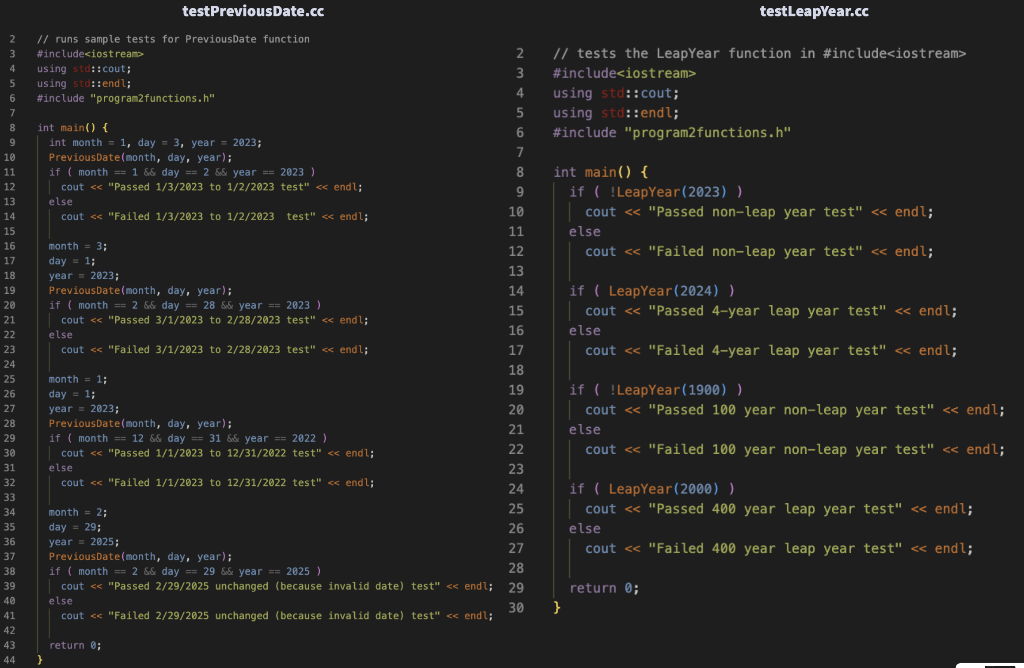Click the "month = 3;" assignment line

pos(78,246)
